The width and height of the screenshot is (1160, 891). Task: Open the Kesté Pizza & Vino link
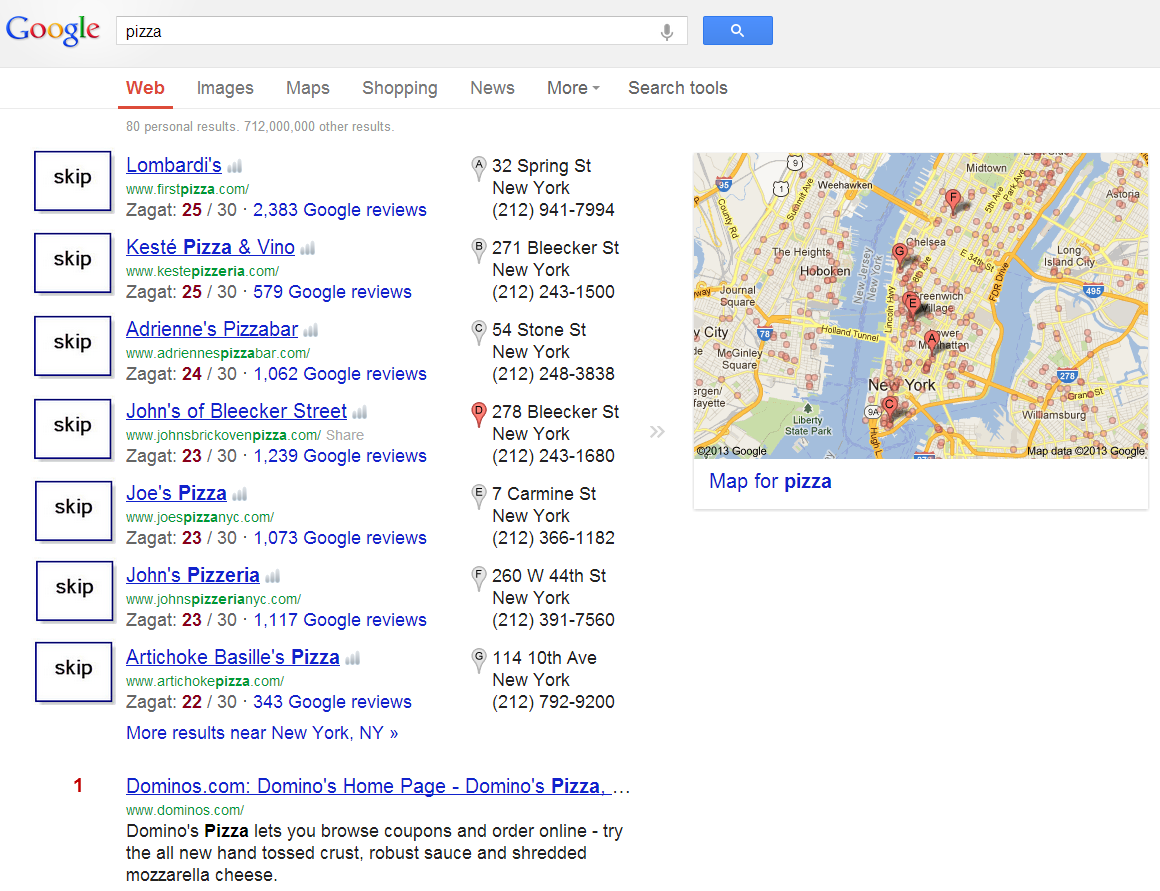(210, 247)
